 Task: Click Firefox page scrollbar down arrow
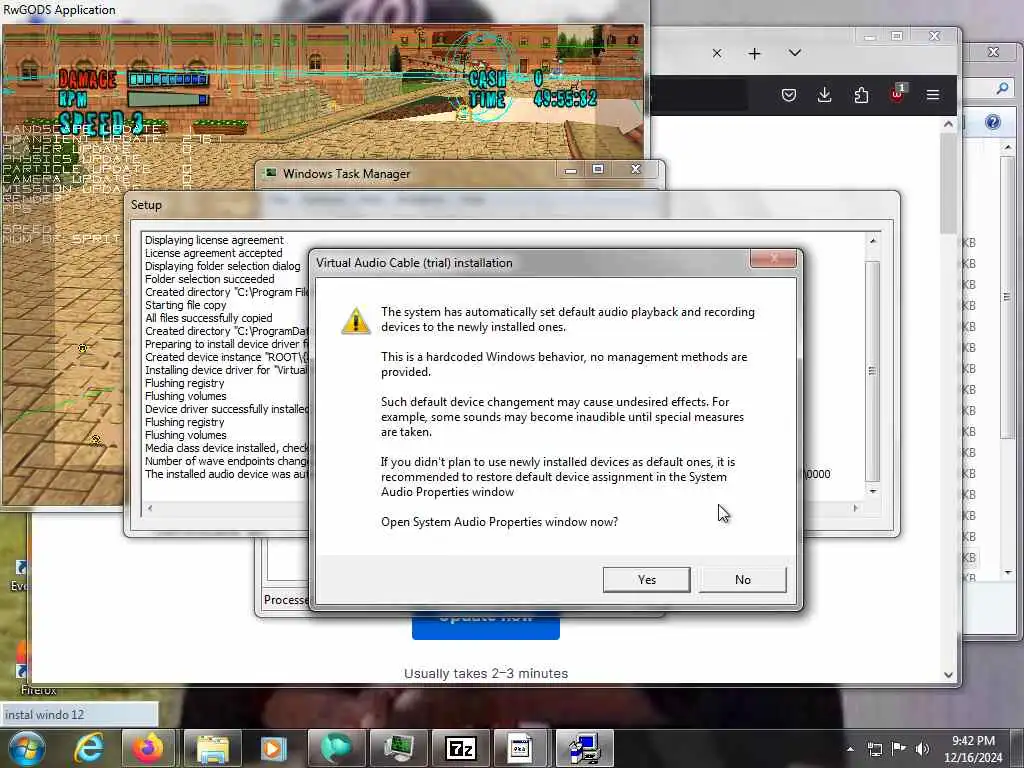click(x=948, y=675)
